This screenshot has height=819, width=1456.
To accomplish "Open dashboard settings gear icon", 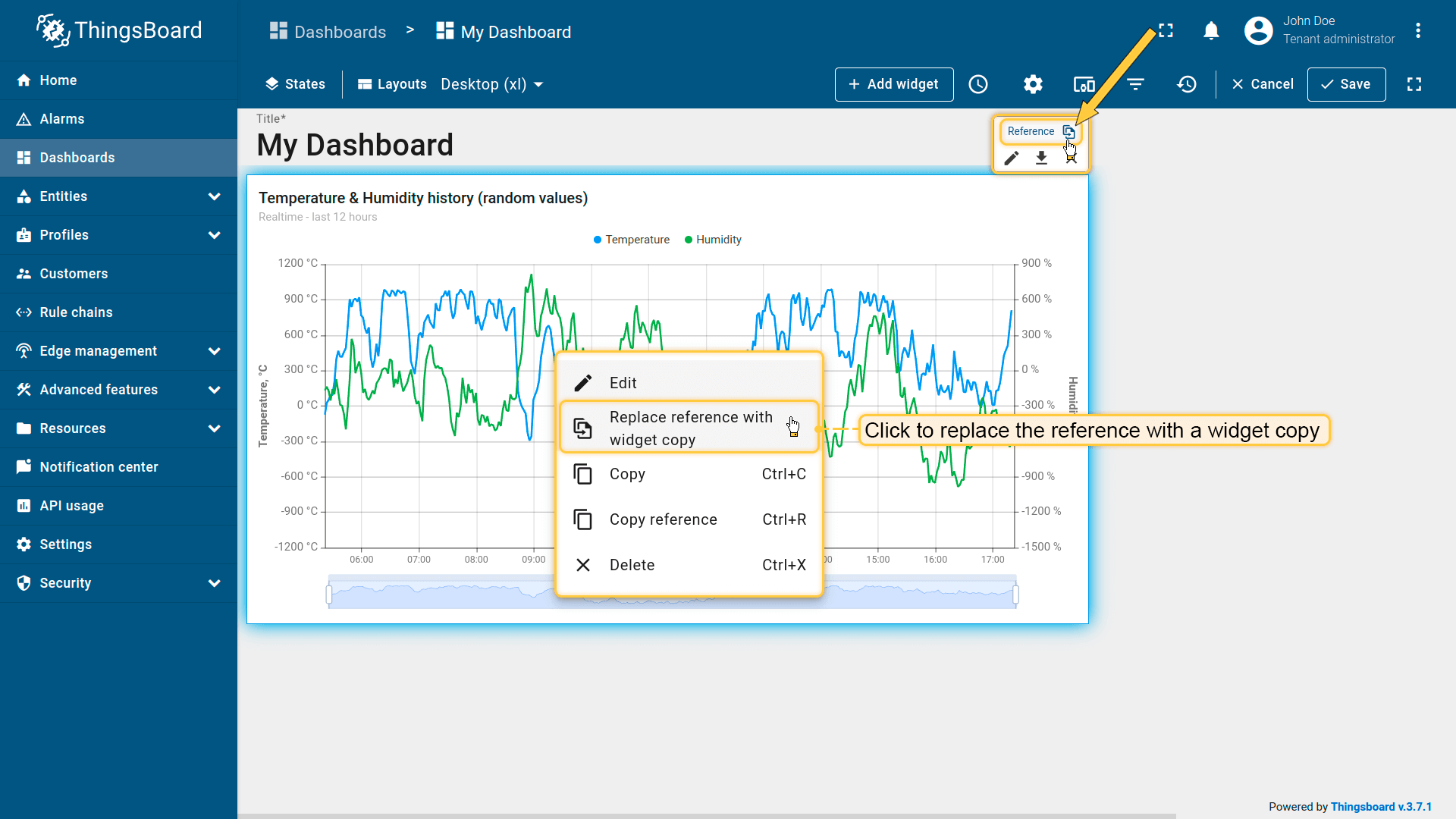I will click(x=1033, y=84).
